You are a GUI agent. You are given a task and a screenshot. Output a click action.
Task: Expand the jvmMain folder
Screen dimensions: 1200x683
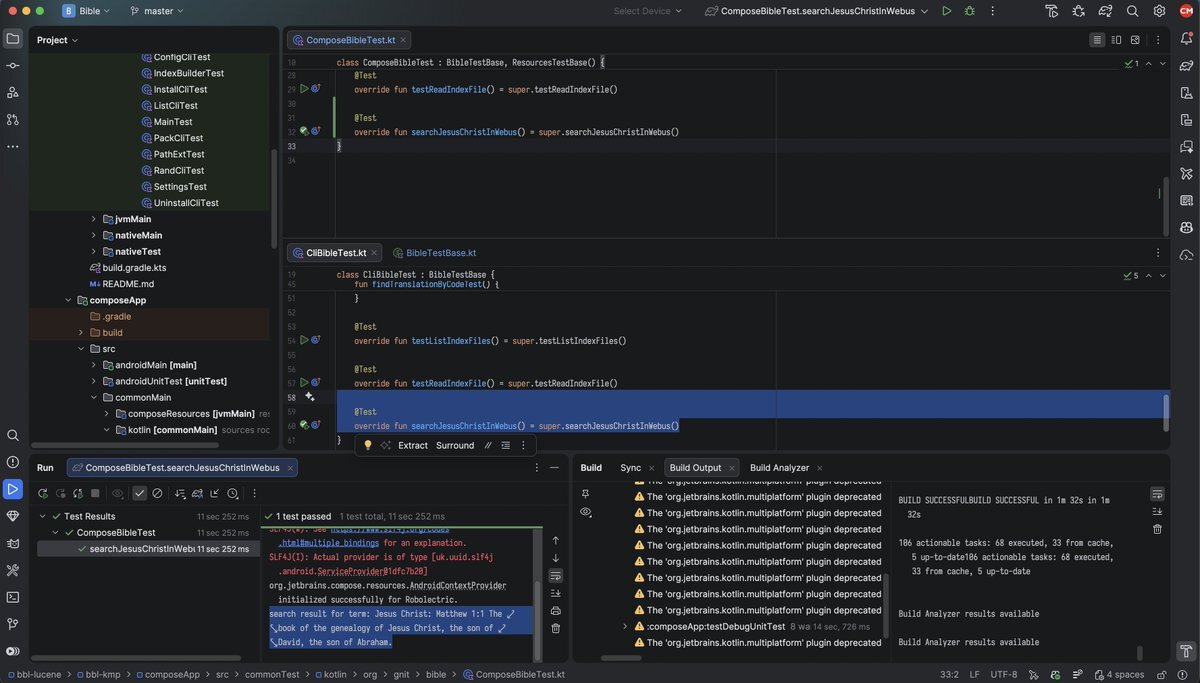click(94, 219)
